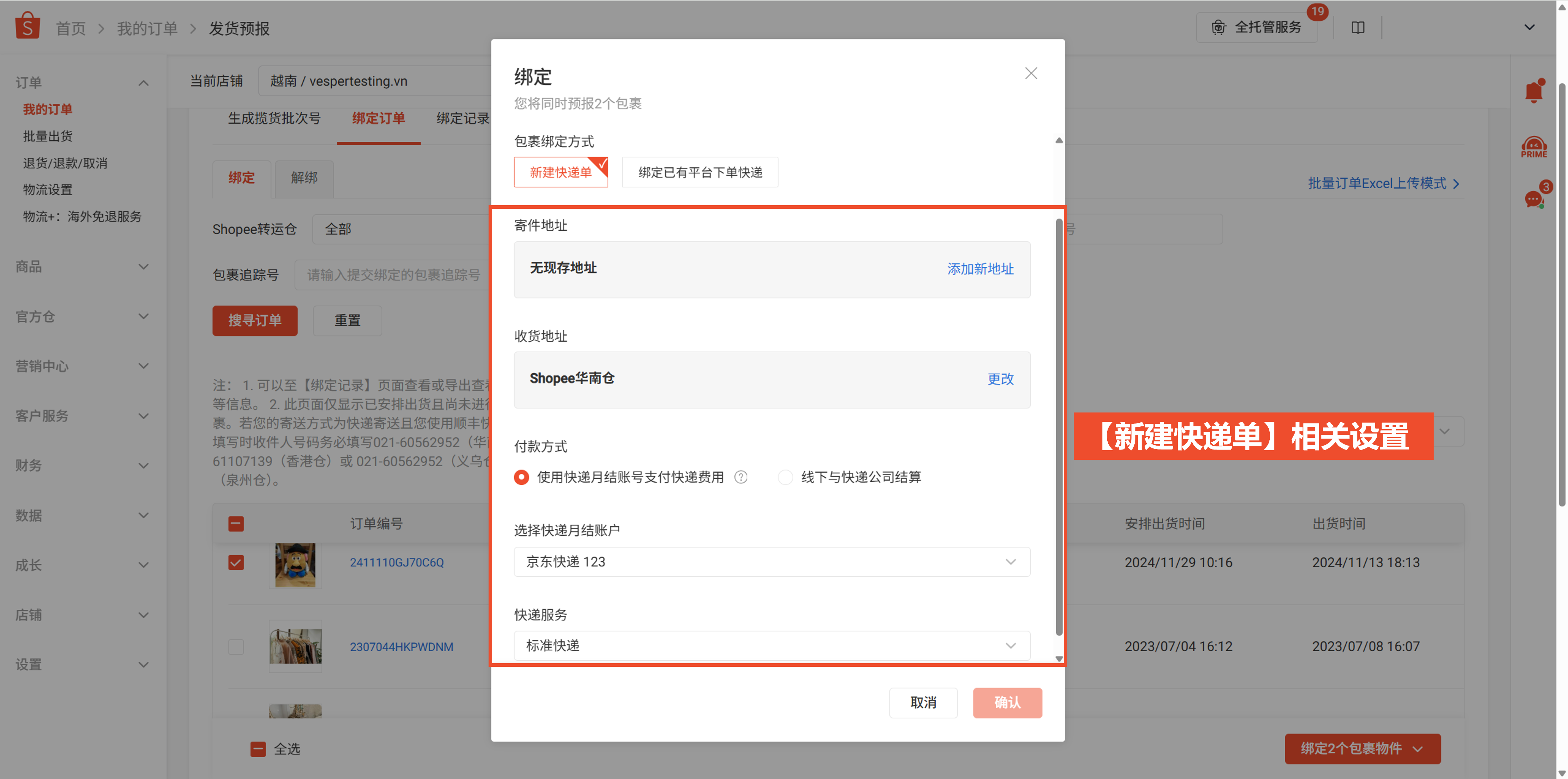1568x779 pixels.
Task: Choose 绑定已有平台下单快递 binding method
Action: click(700, 172)
